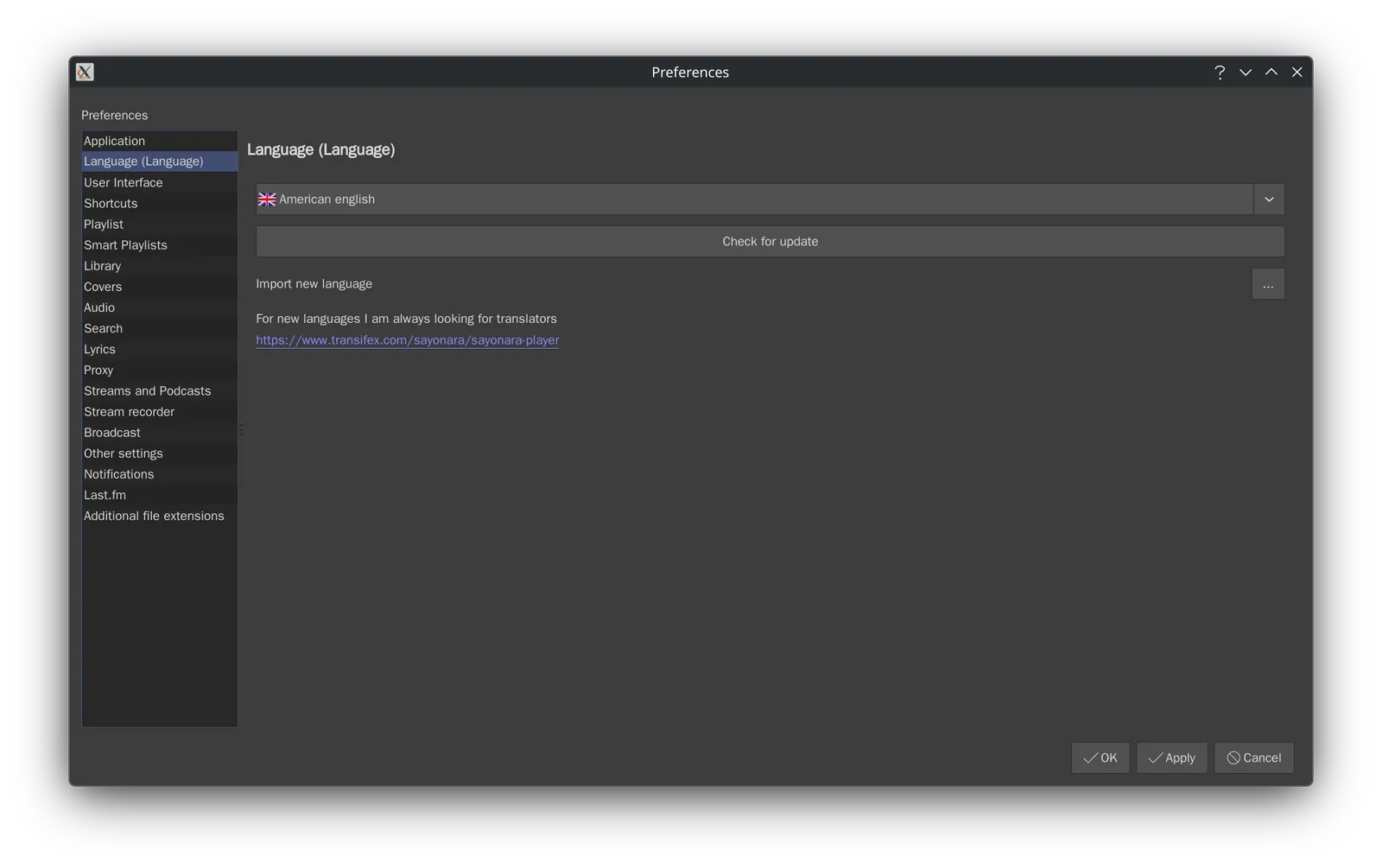Image resolution: width=1382 pixels, height=868 pixels.
Task: Minimize the Preferences window
Action: click(1246, 73)
